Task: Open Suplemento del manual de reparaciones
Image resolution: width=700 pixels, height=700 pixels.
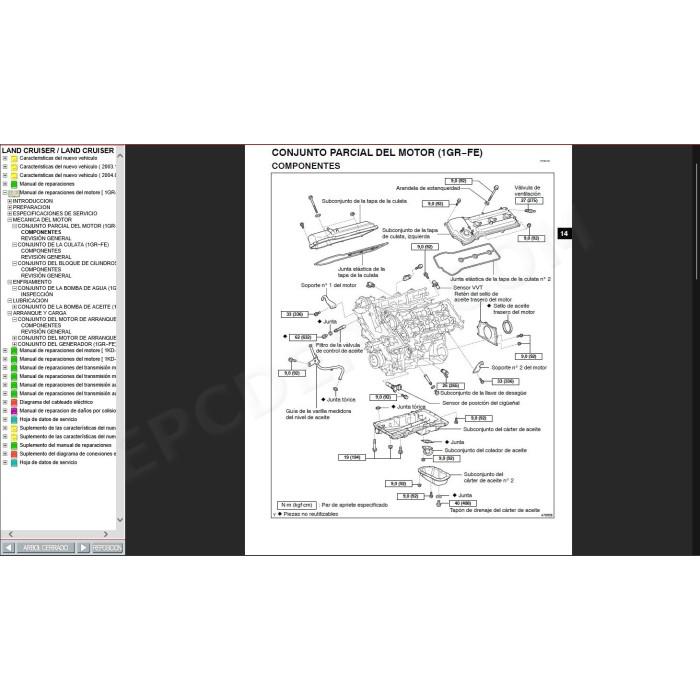Action: [65, 446]
